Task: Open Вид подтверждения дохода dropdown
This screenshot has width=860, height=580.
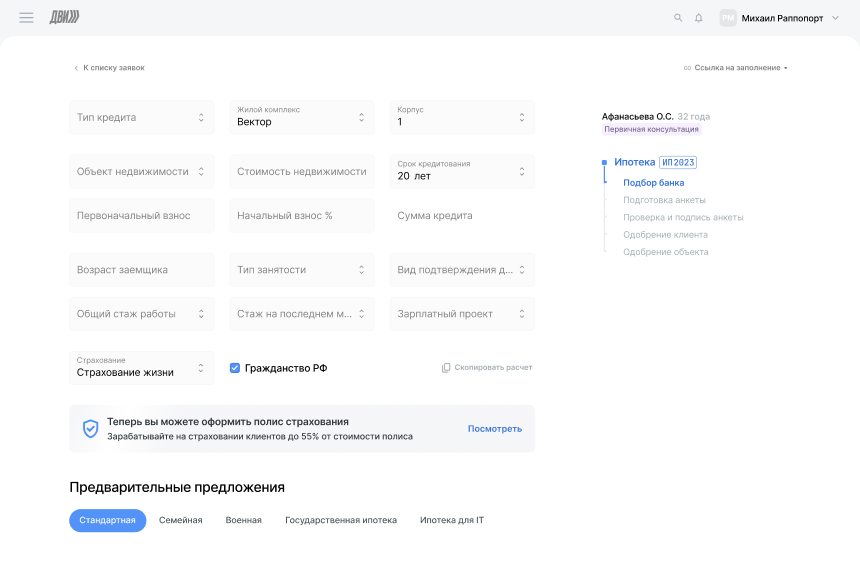Action: pos(462,269)
